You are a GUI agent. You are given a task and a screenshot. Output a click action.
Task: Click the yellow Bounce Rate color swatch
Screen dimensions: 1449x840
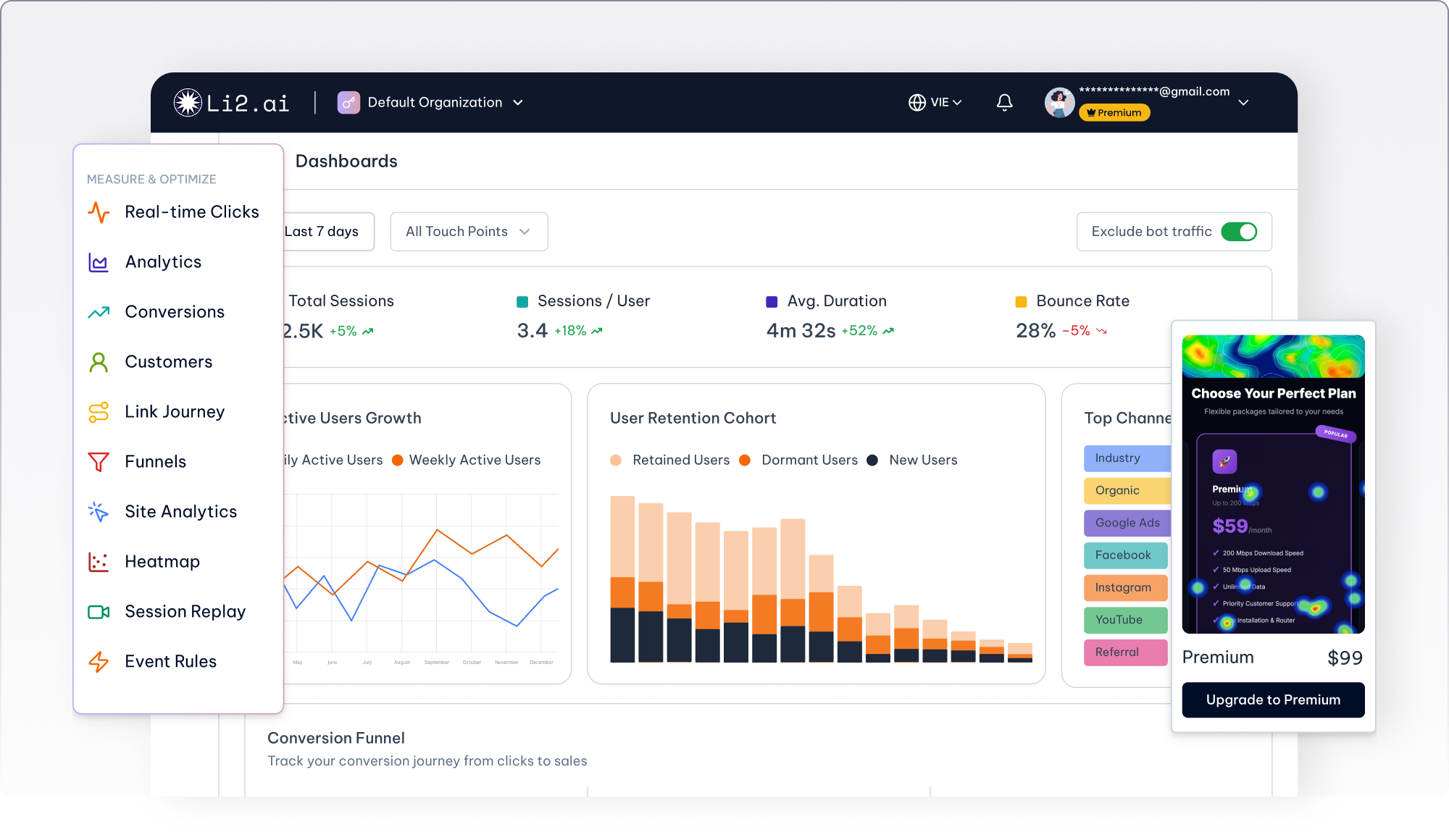pyautogui.click(x=1021, y=302)
